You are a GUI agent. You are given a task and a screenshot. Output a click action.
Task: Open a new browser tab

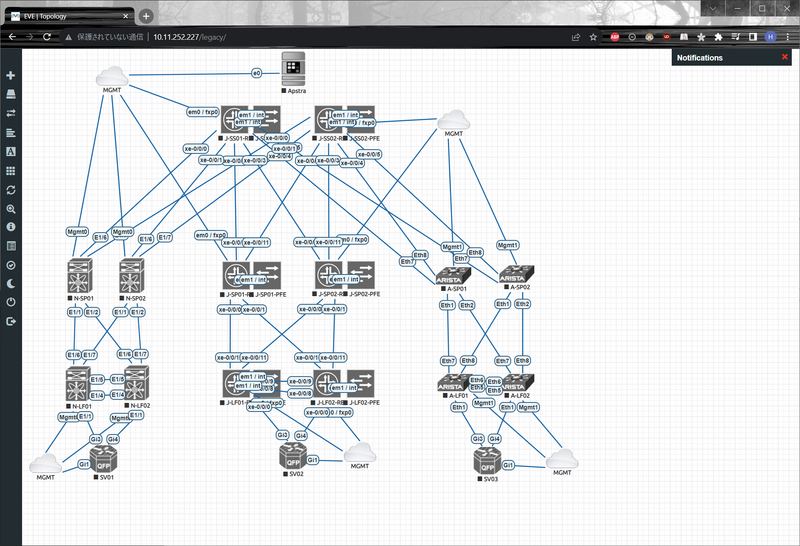146,16
